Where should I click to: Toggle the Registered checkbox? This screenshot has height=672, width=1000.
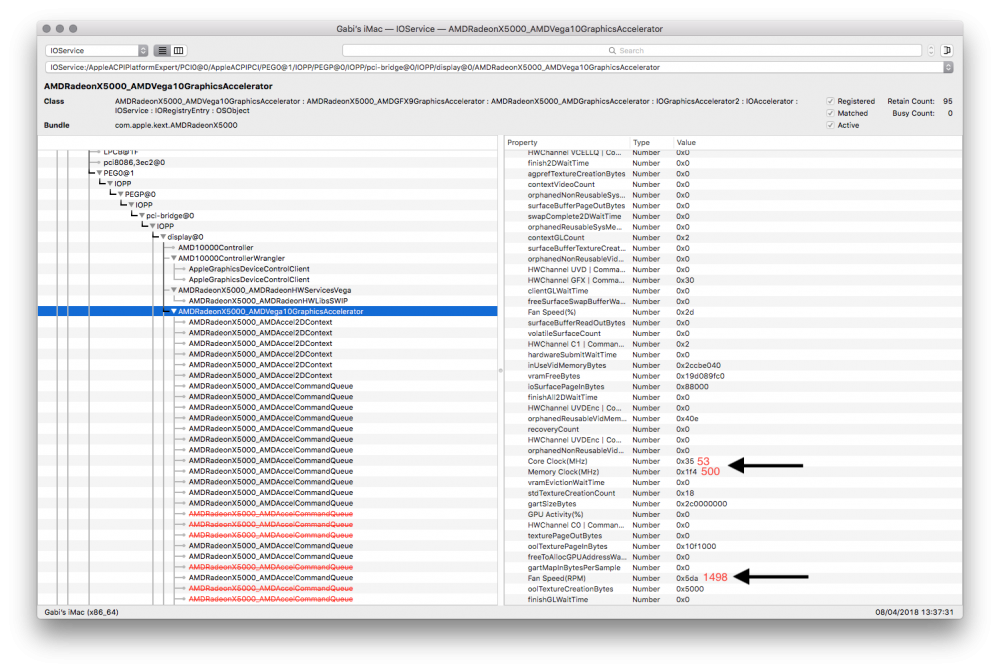(830, 101)
